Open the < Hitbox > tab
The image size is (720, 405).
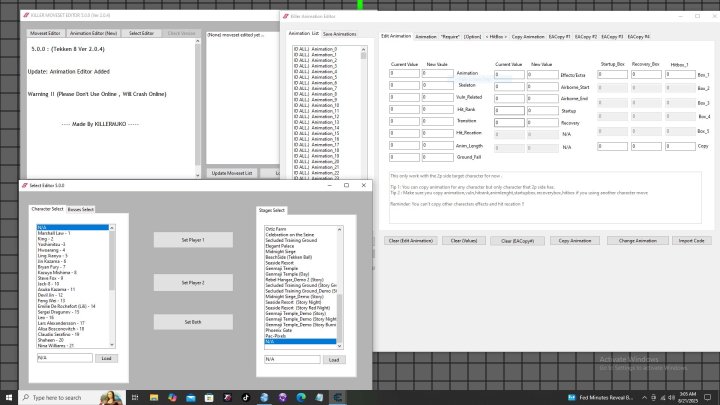pyautogui.click(x=496, y=37)
